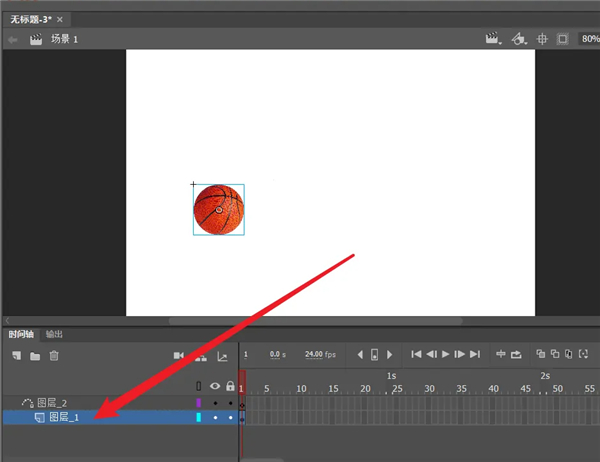Click the Edit Symbols icon in top bar

coord(517,39)
